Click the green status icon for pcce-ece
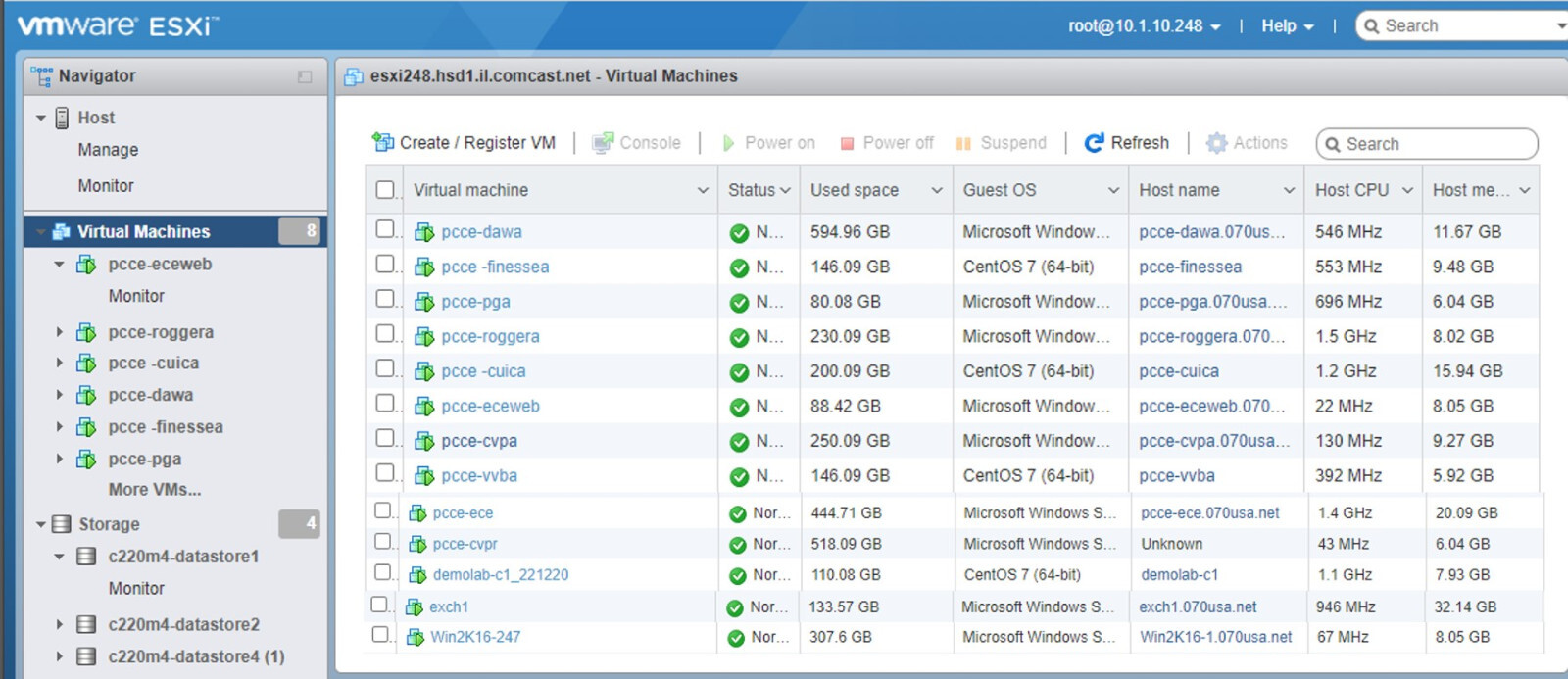The width and height of the screenshot is (1568, 679). pos(738,514)
